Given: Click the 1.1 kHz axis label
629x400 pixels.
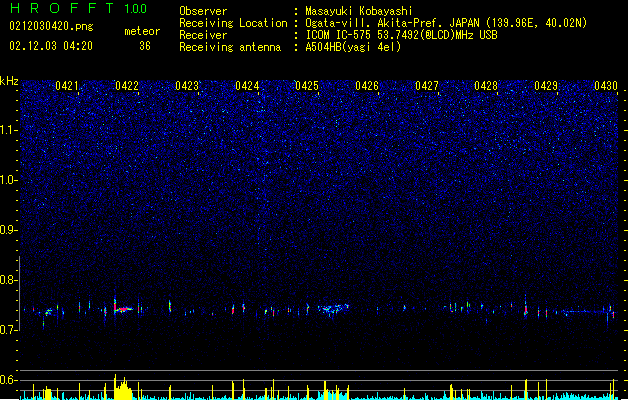Looking at the screenshot, I should (x=9, y=130).
